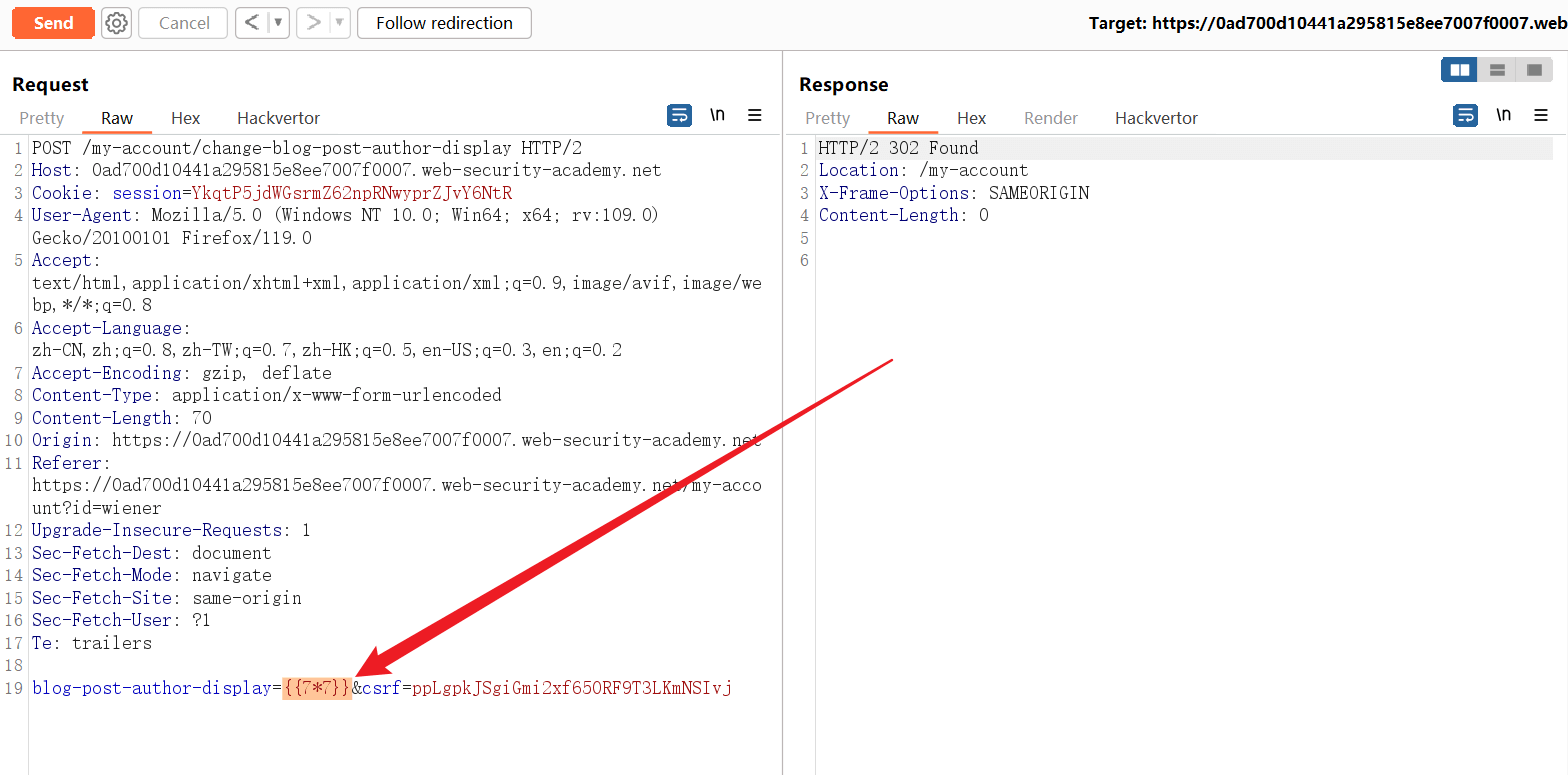The image size is (1568, 775).
Task: Select side-by-side split layout icon
Action: tap(1460, 70)
